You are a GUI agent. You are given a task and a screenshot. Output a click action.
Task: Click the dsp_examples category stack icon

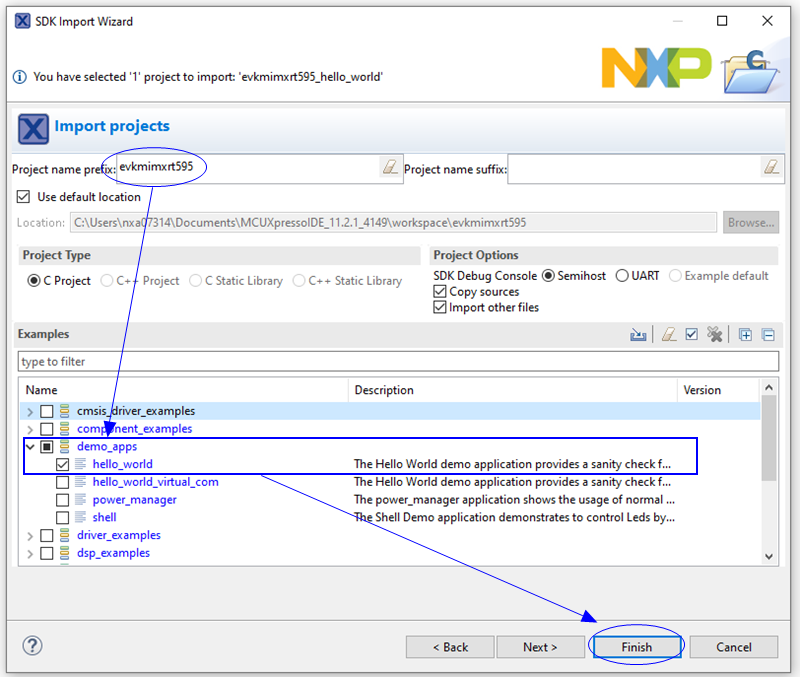[x=64, y=553]
